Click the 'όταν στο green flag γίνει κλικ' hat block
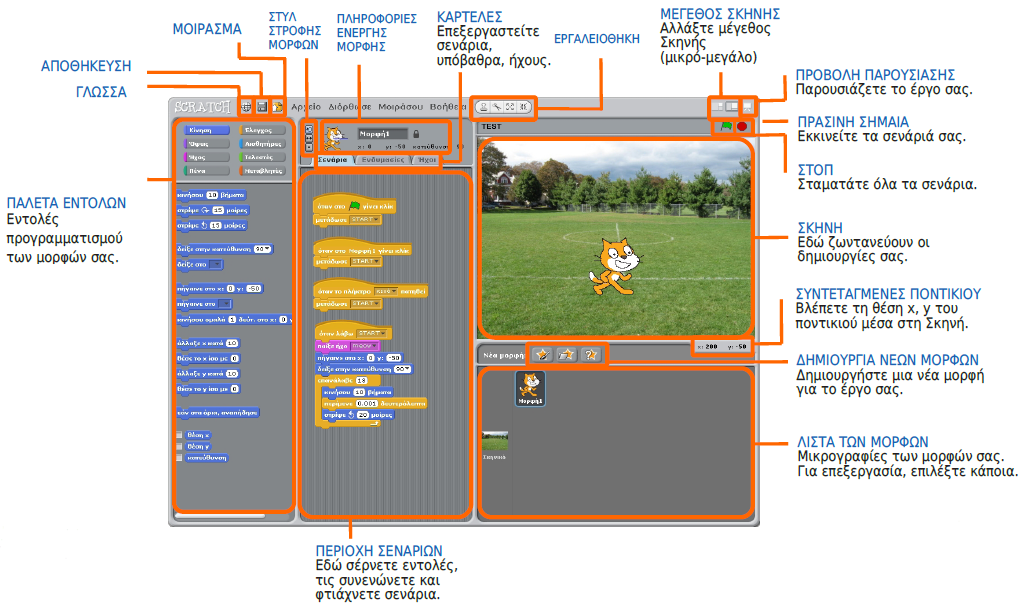The width and height of the screenshot is (1024, 607). click(355, 205)
